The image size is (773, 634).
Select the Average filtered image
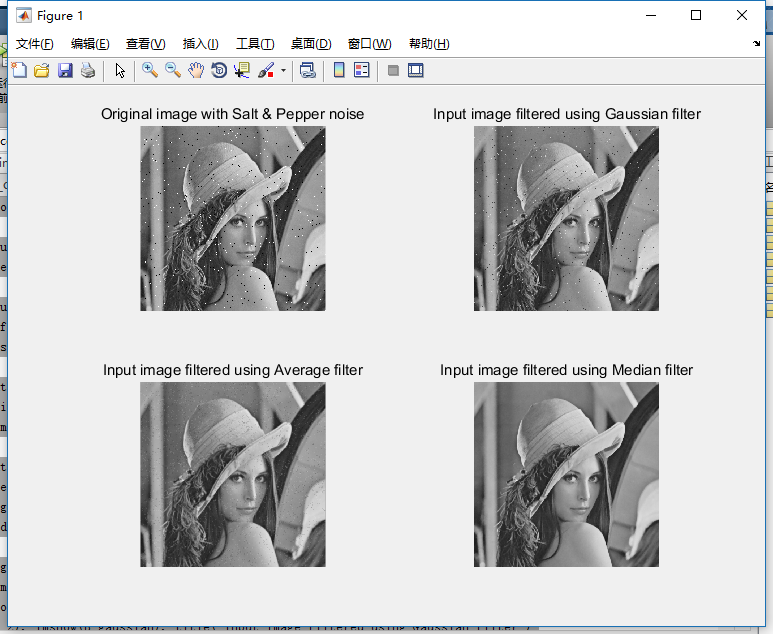[x=233, y=474]
